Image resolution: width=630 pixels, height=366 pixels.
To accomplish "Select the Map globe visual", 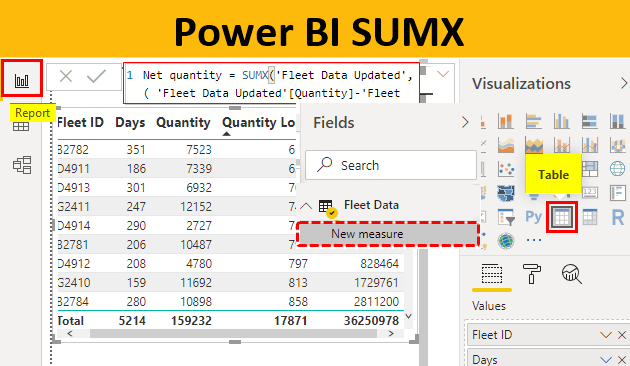I will tap(618, 169).
